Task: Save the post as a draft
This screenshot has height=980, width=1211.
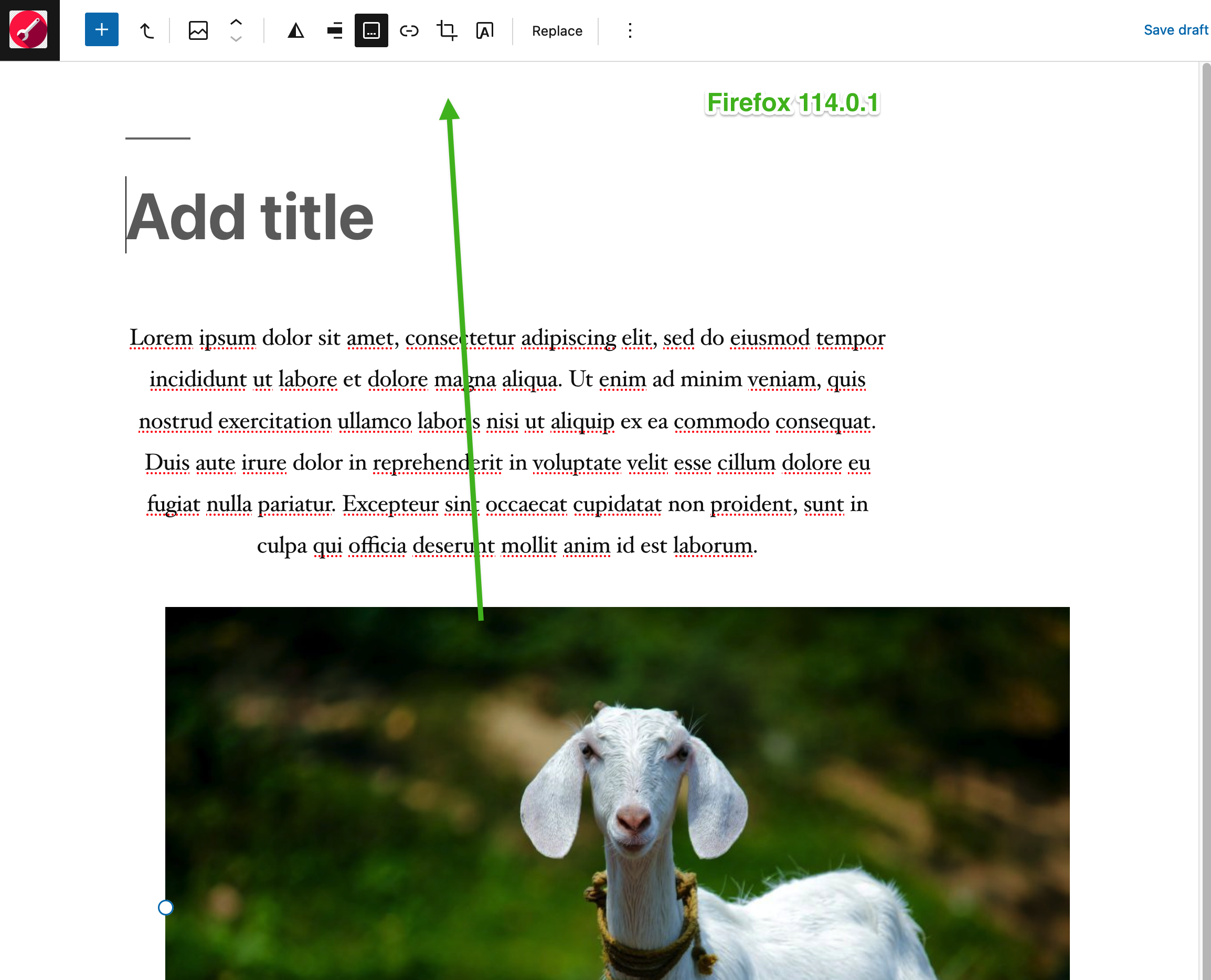Action: coord(1175,29)
